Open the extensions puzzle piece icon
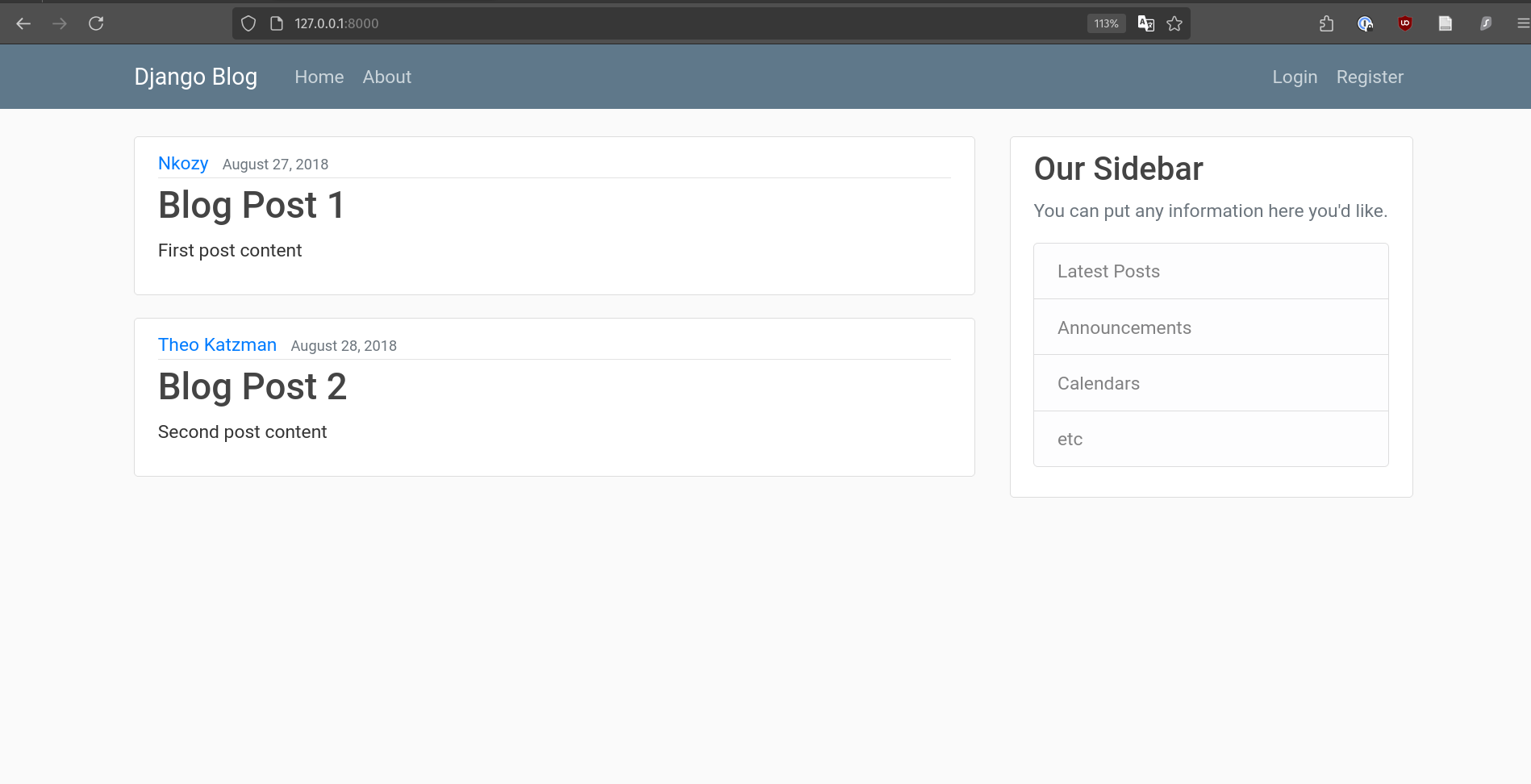The width and height of the screenshot is (1531, 784). [x=1326, y=23]
